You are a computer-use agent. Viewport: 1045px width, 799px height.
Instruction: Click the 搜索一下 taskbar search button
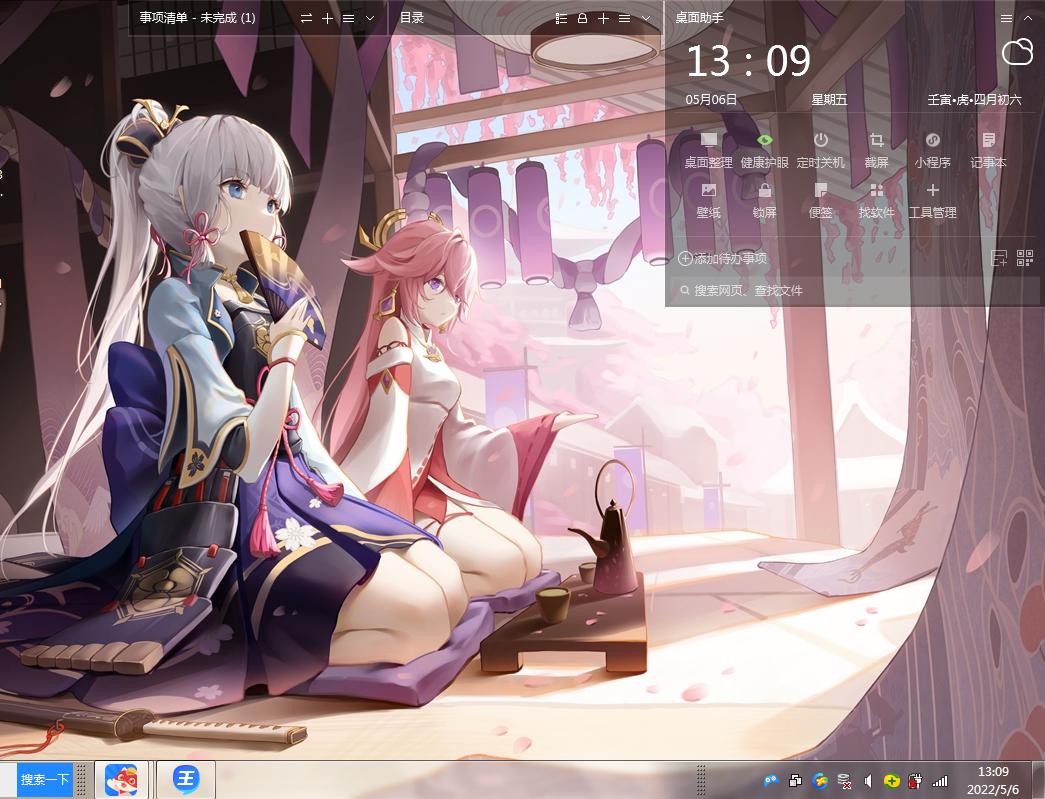(x=45, y=779)
